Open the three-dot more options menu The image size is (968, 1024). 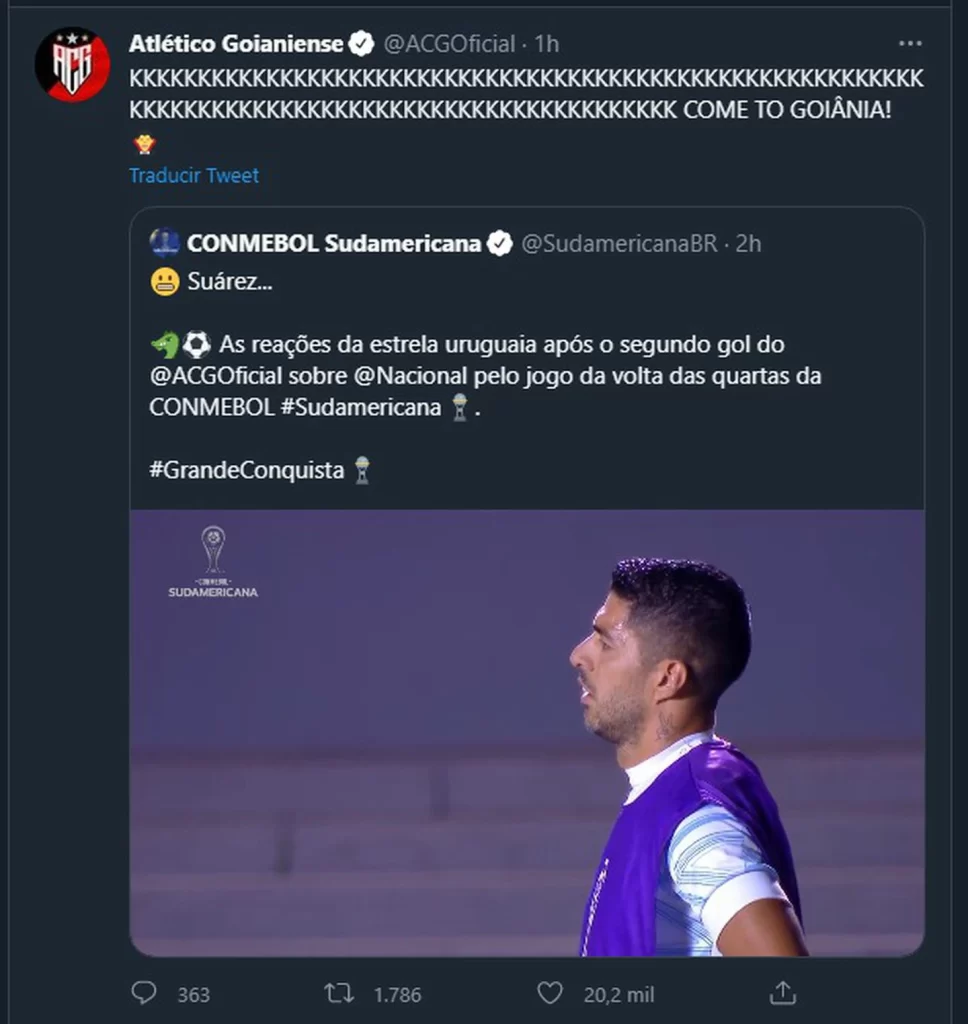(910, 44)
